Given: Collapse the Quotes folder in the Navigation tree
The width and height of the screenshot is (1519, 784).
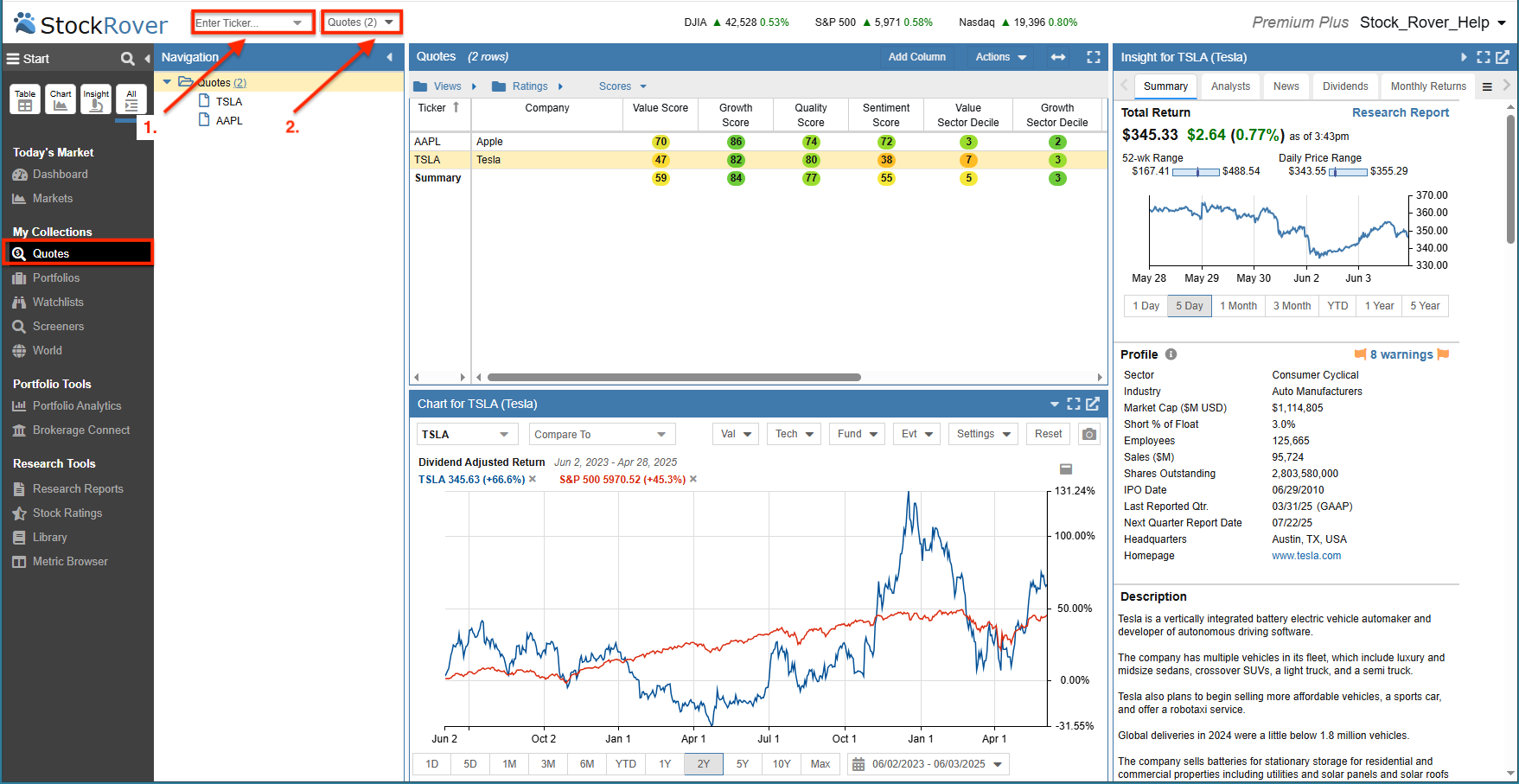Looking at the screenshot, I should 167,82.
